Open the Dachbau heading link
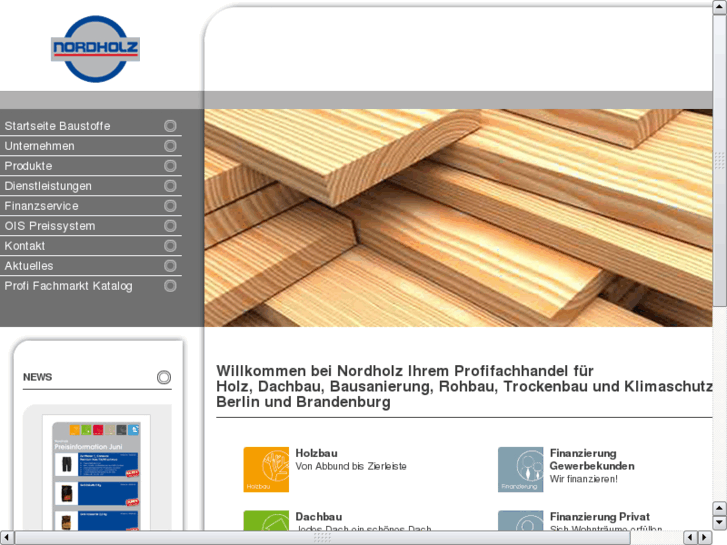This screenshot has height=545, width=727. 319,517
